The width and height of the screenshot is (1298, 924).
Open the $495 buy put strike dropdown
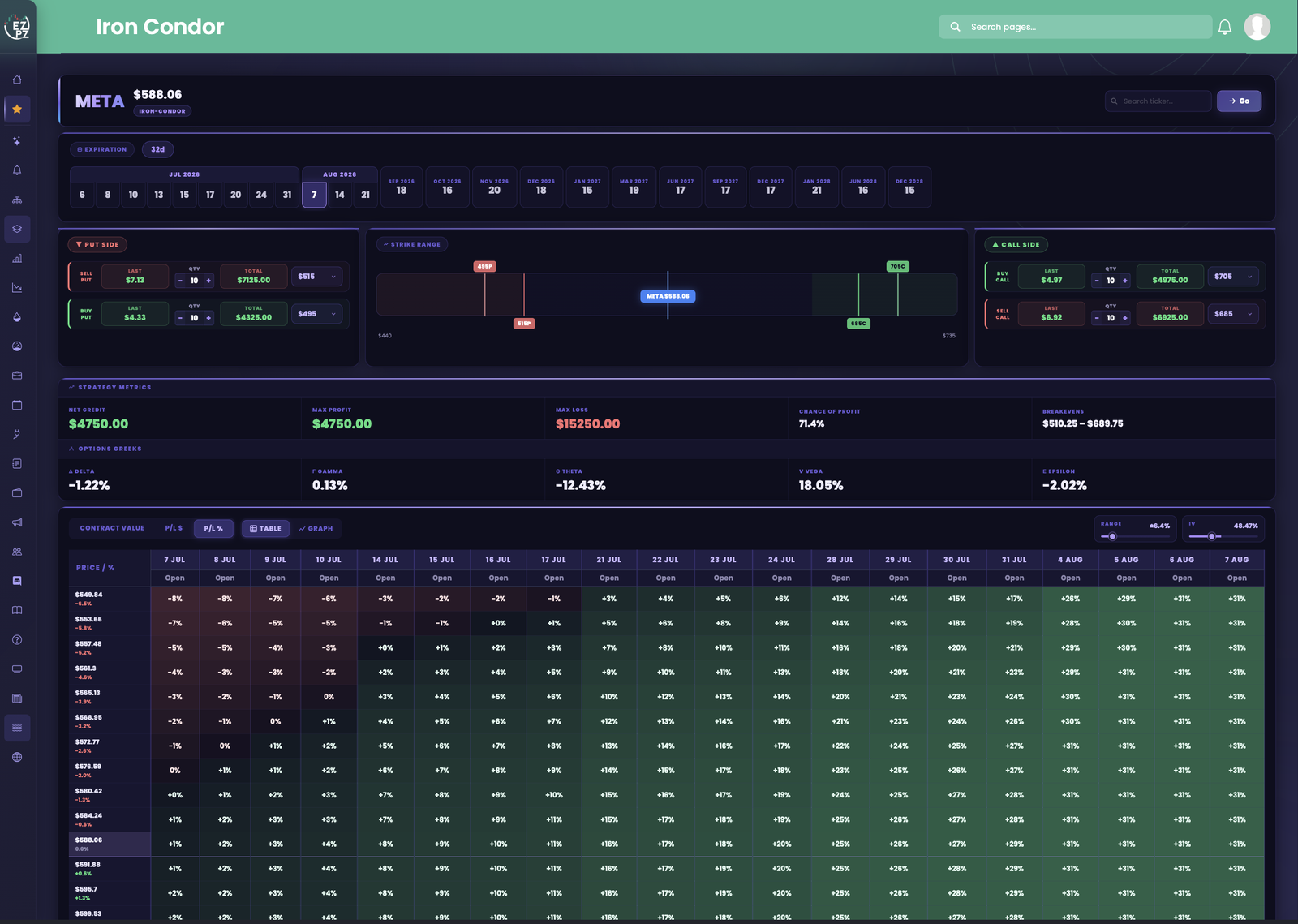click(317, 314)
